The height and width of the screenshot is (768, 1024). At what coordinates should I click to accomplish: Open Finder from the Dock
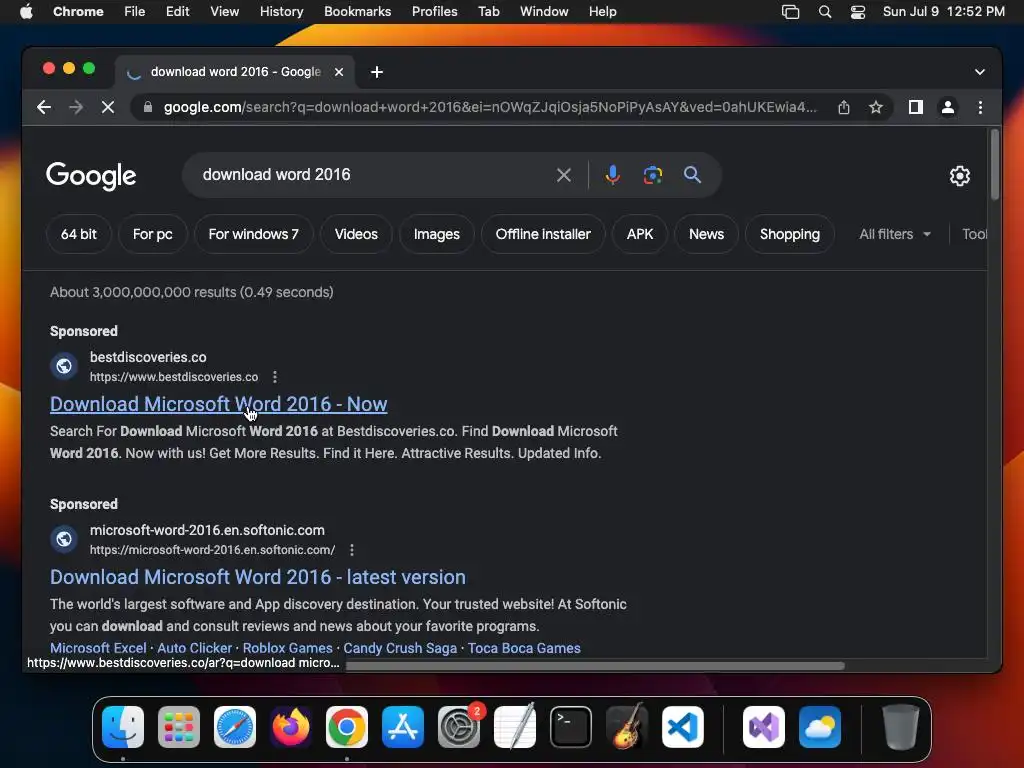123,727
